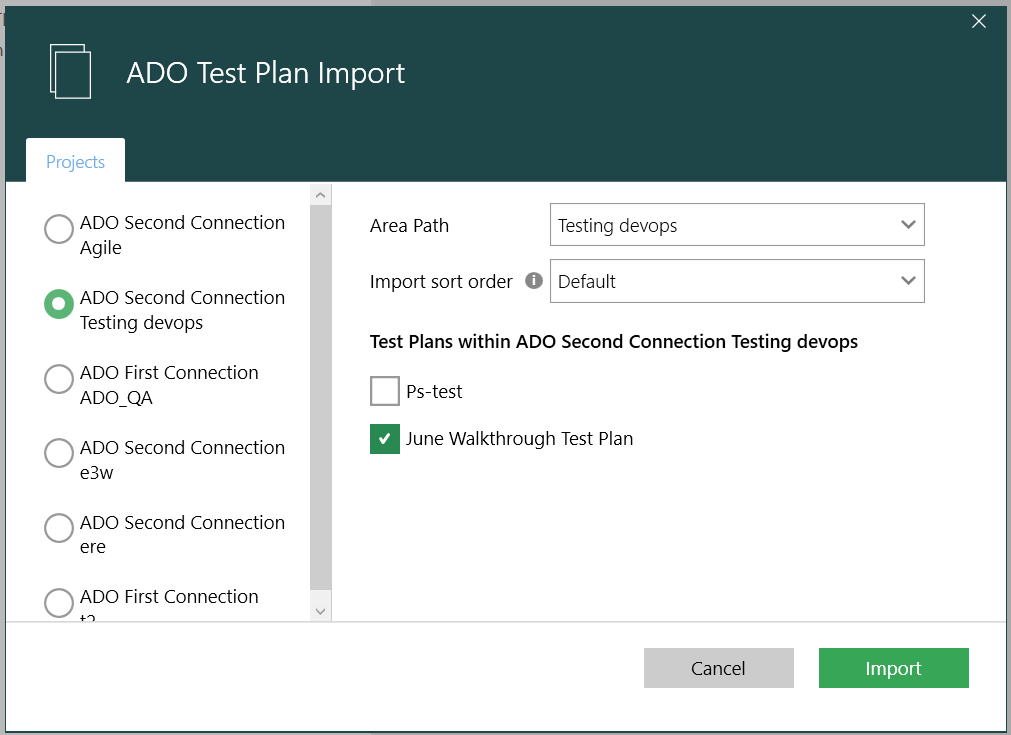Uncheck the June Walkthrough Test Plan
This screenshot has width=1011, height=735.
(x=384, y=439)
